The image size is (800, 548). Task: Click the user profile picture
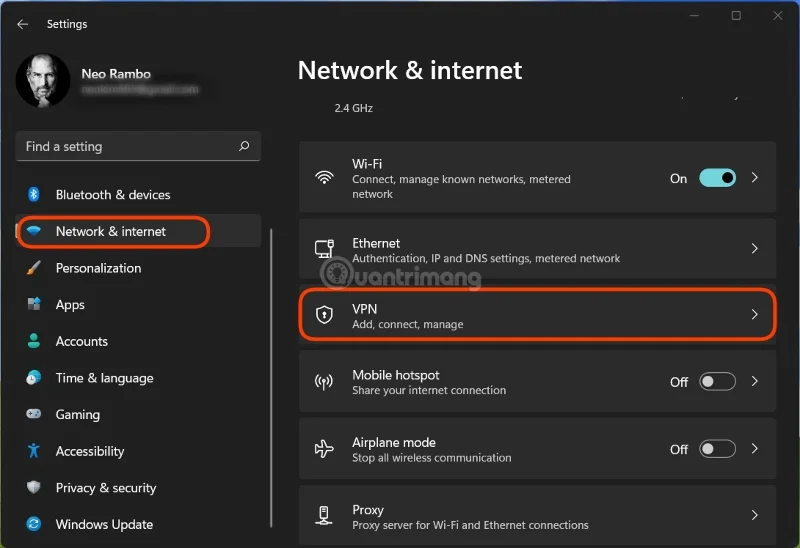point(43,81)
